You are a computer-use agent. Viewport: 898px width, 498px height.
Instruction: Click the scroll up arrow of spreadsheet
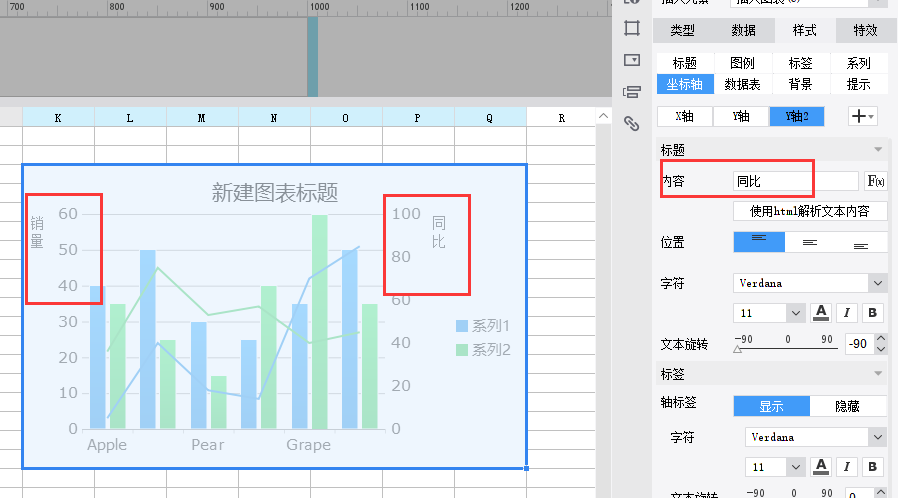coord(603,116)
